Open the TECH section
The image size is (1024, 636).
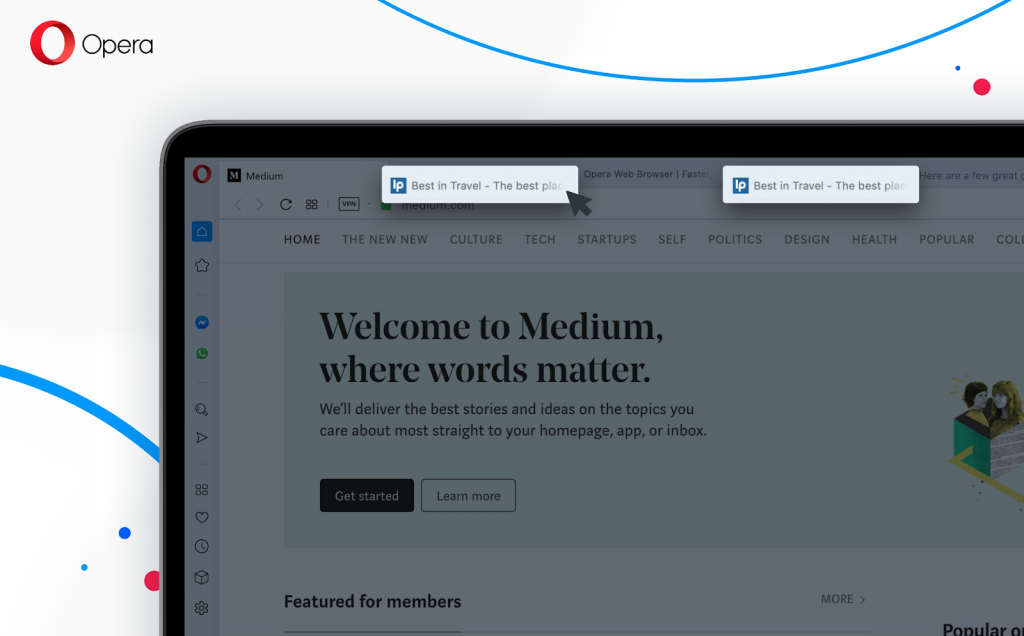click(540, 240)
